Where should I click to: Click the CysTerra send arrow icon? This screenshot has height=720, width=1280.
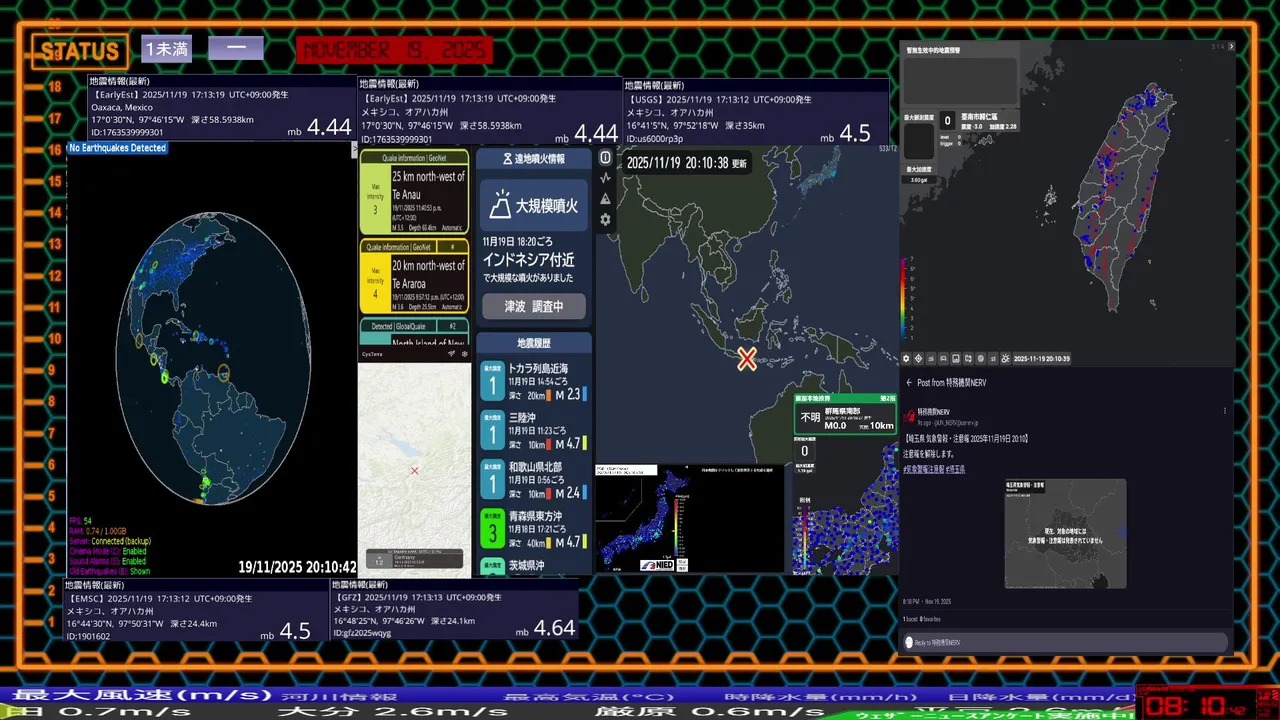(452, 354)
